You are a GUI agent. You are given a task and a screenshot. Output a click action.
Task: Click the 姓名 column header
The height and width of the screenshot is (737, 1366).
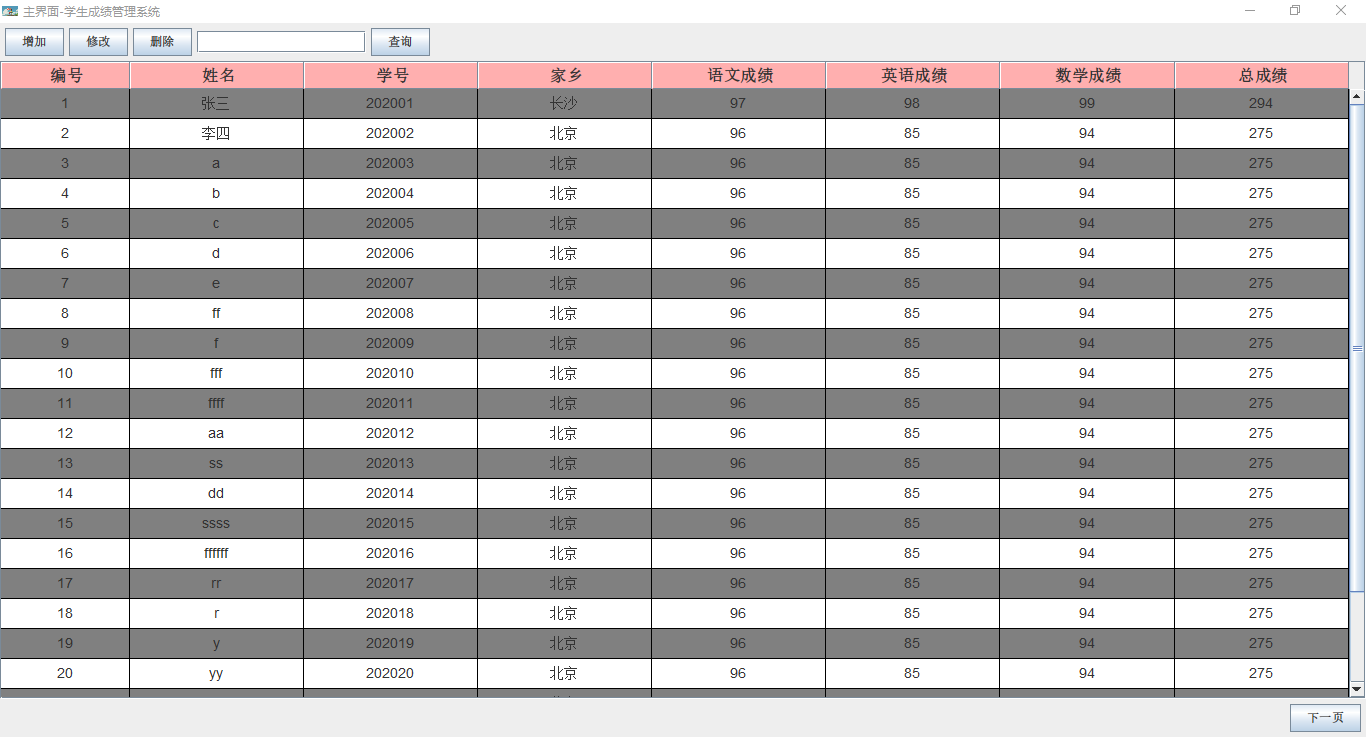pos(215,74)
